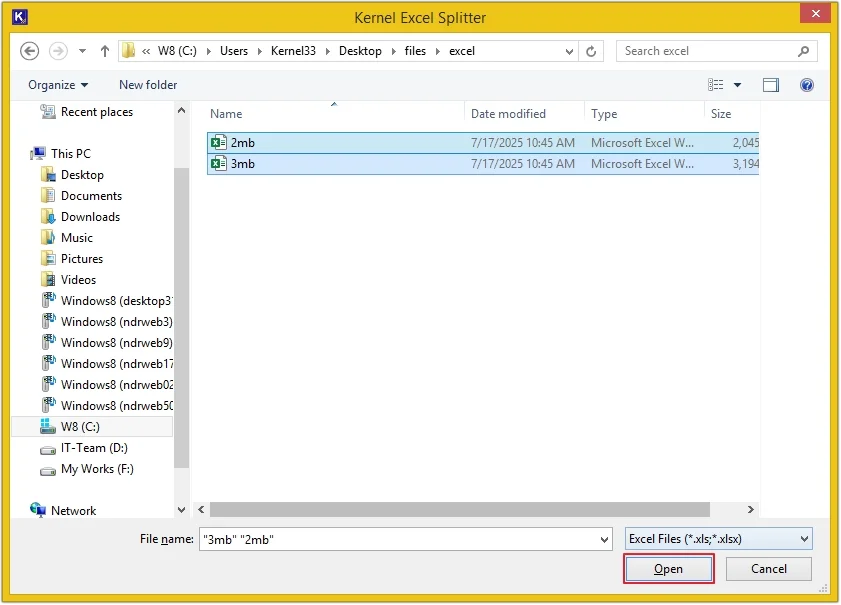Click the Back navigation arrow
841x605 pixels.
coord(29,51)
